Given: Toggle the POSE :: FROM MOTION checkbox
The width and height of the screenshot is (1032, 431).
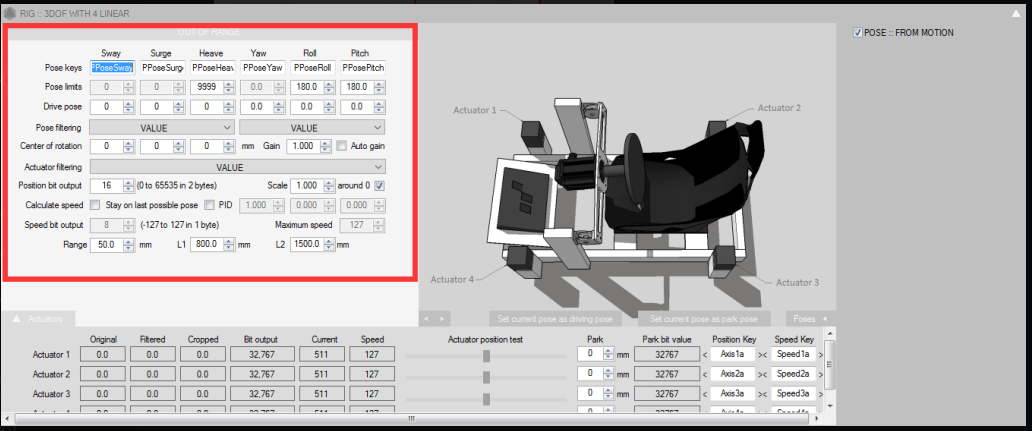Looking at the screenshot, I should 858,33.
